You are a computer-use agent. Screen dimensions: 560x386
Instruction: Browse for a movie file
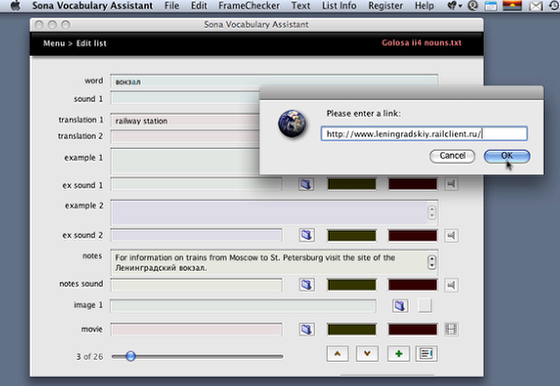tap(306, 329)
